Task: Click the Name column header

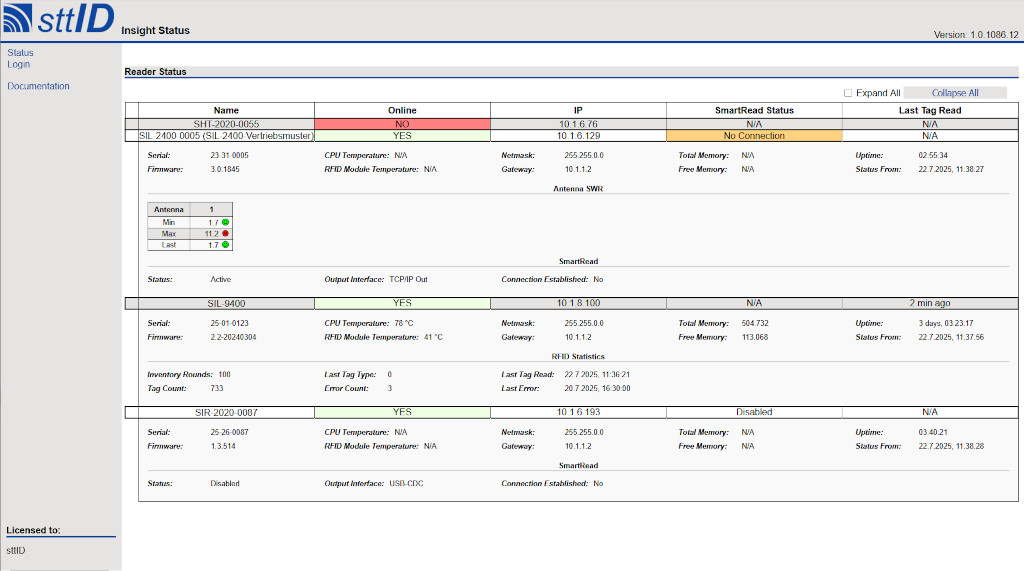Action: tap(226, 110)
